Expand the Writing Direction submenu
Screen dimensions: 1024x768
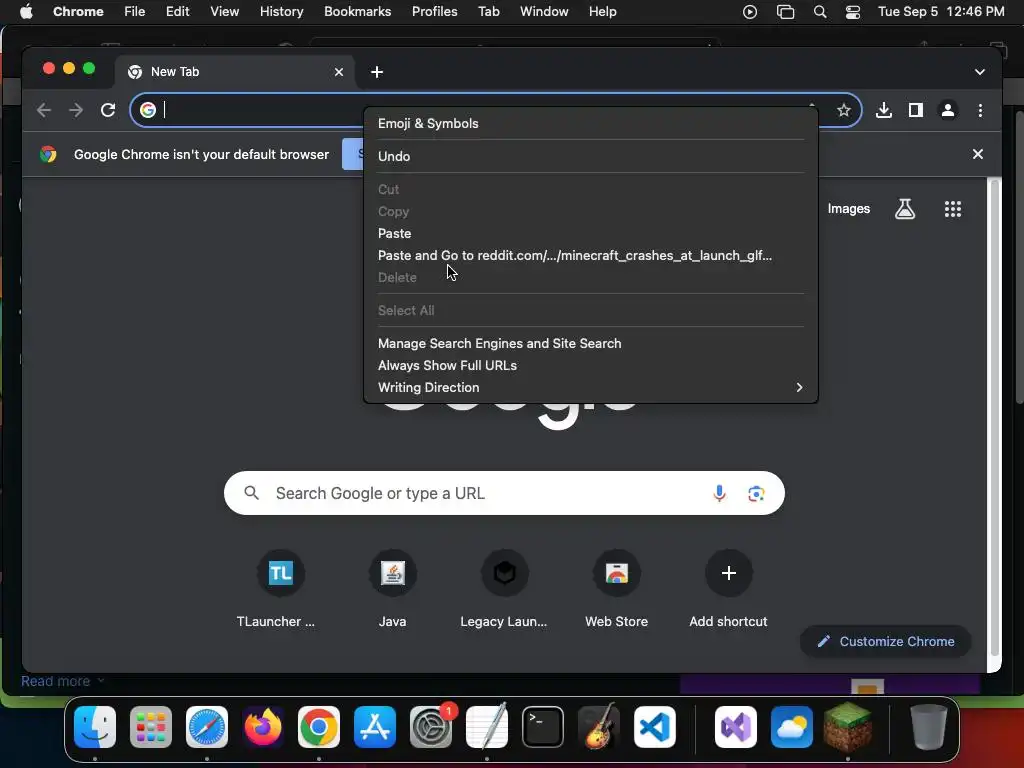[x=590, y=387]
